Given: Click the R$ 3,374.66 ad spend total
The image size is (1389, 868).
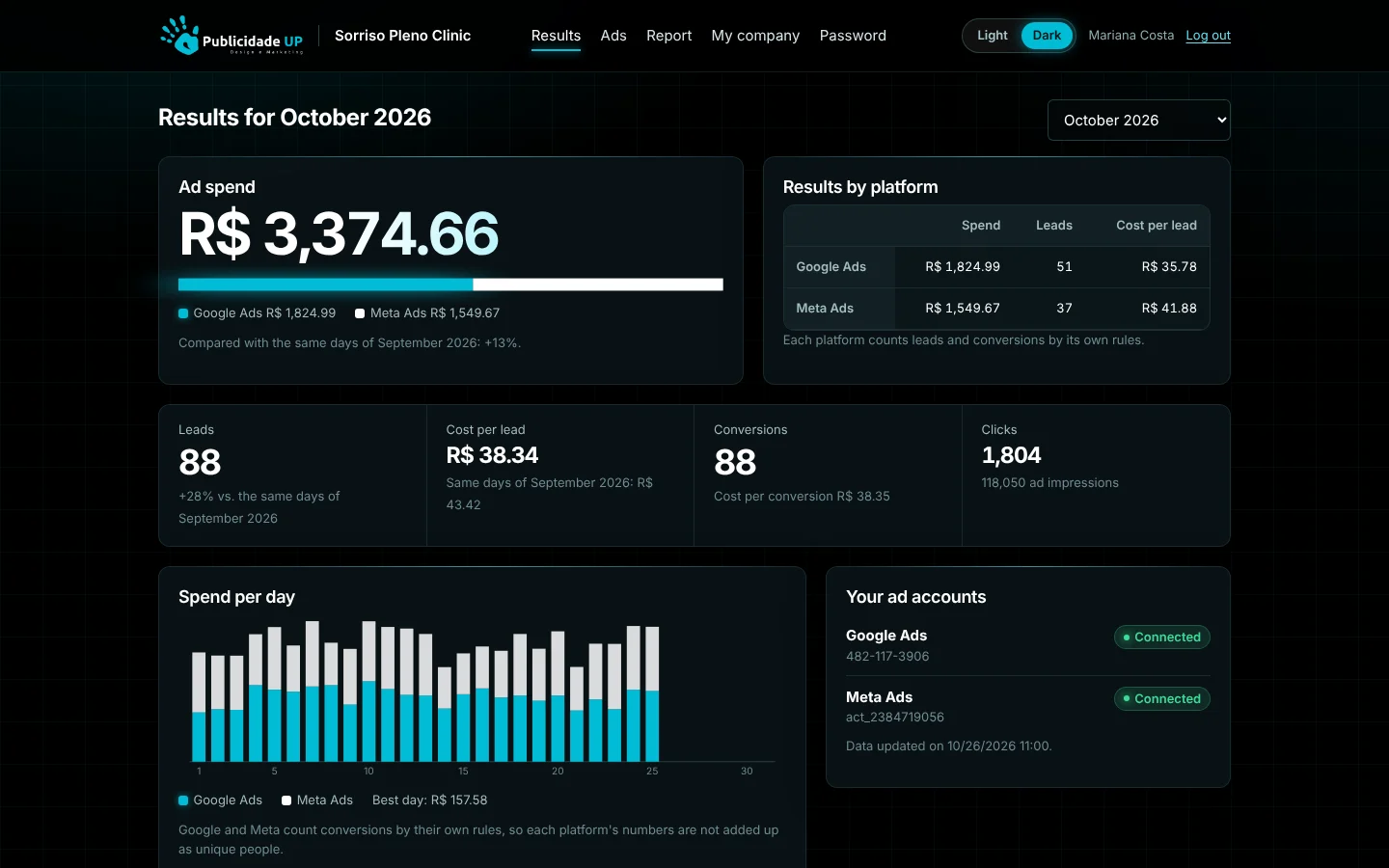Looking at the screenshot, I should coord(339,233).
